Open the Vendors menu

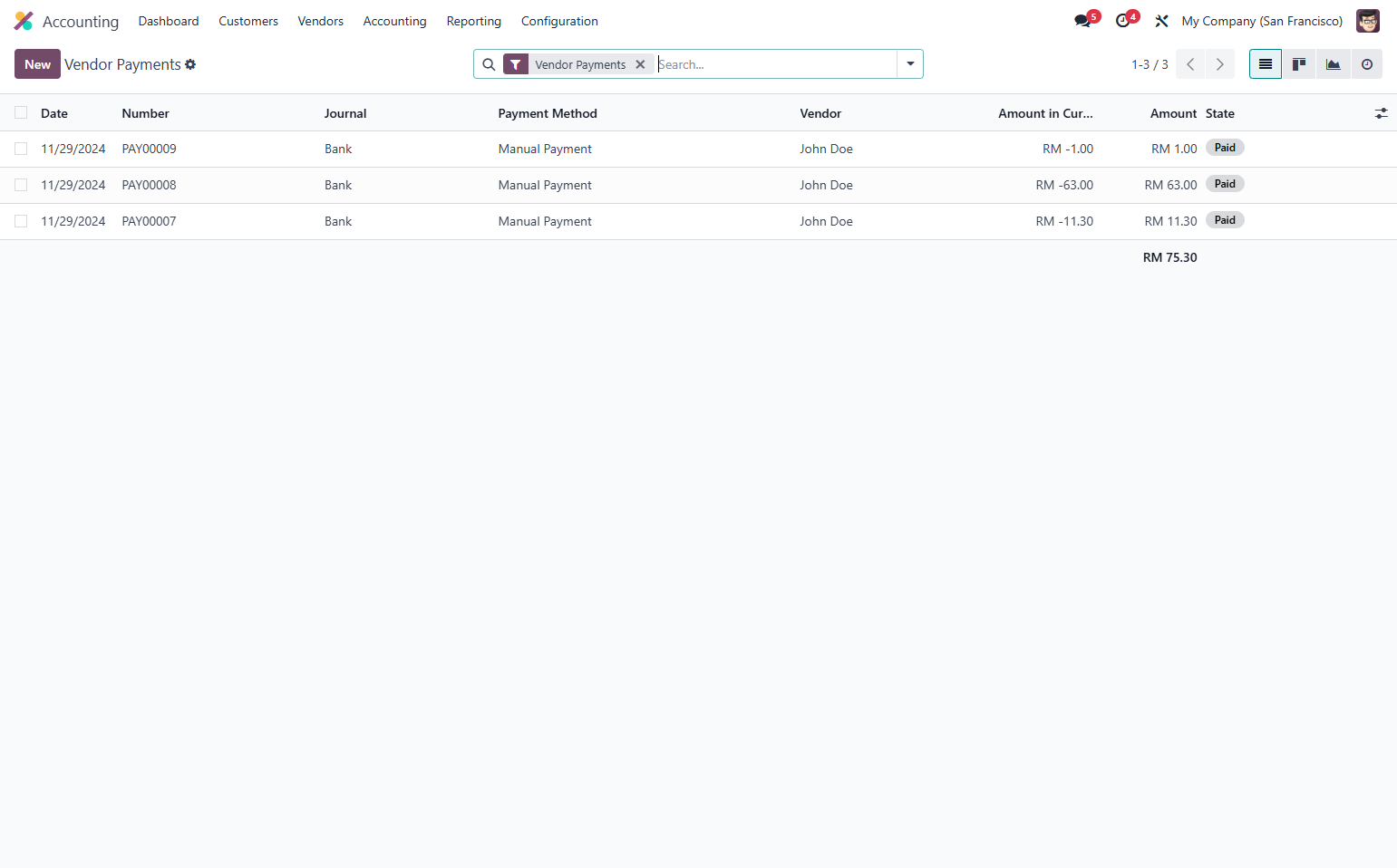click(x=321, y=21)
